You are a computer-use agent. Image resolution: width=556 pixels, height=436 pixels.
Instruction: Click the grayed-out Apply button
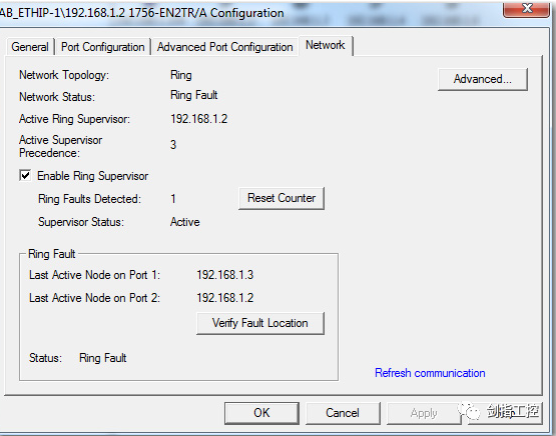[424, 413]
